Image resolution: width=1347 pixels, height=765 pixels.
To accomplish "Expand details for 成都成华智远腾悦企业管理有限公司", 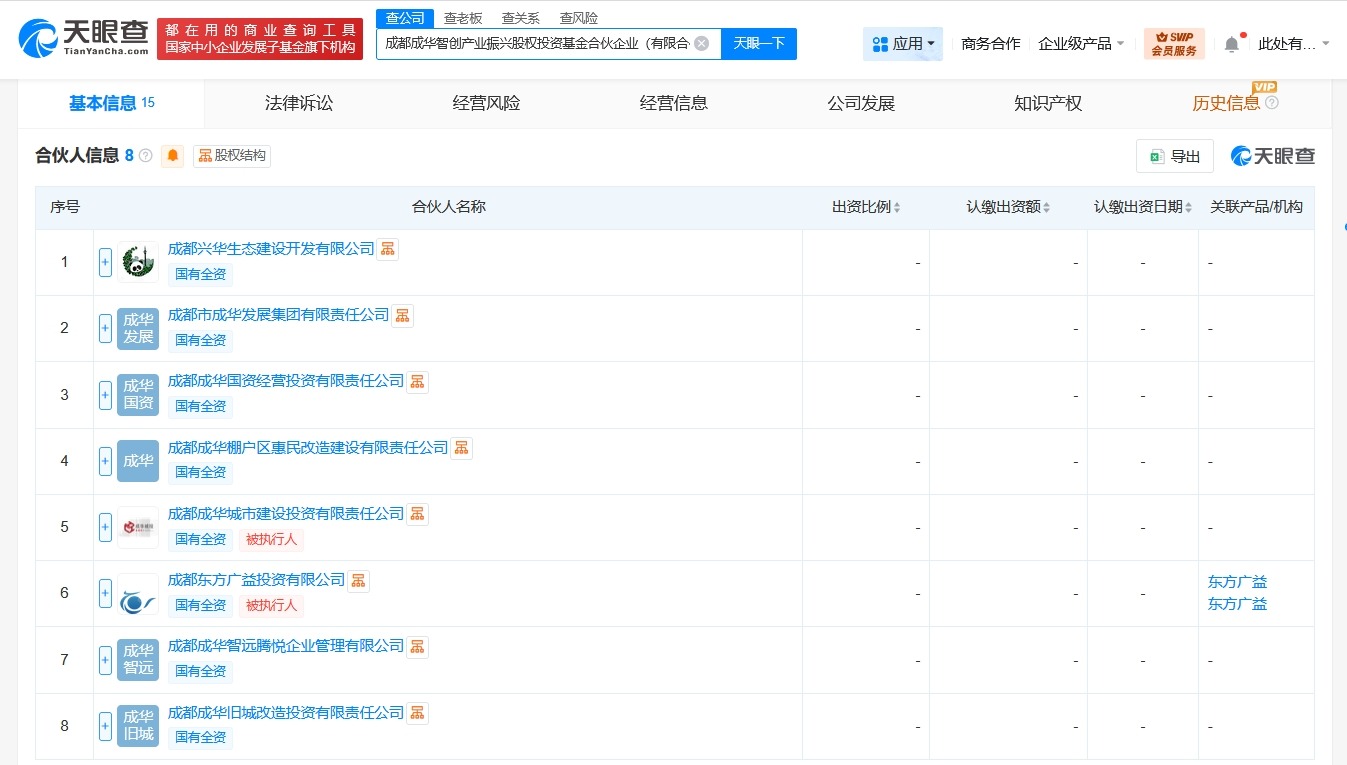I will (105, 659).
